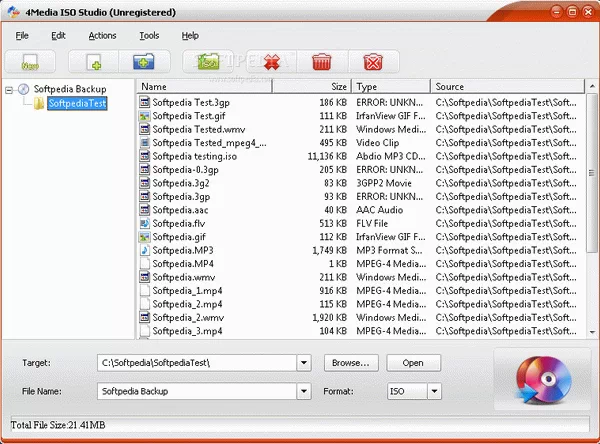Open the File Name dropdown arrow
The image size is (600, 444).
tap(304, 391)
